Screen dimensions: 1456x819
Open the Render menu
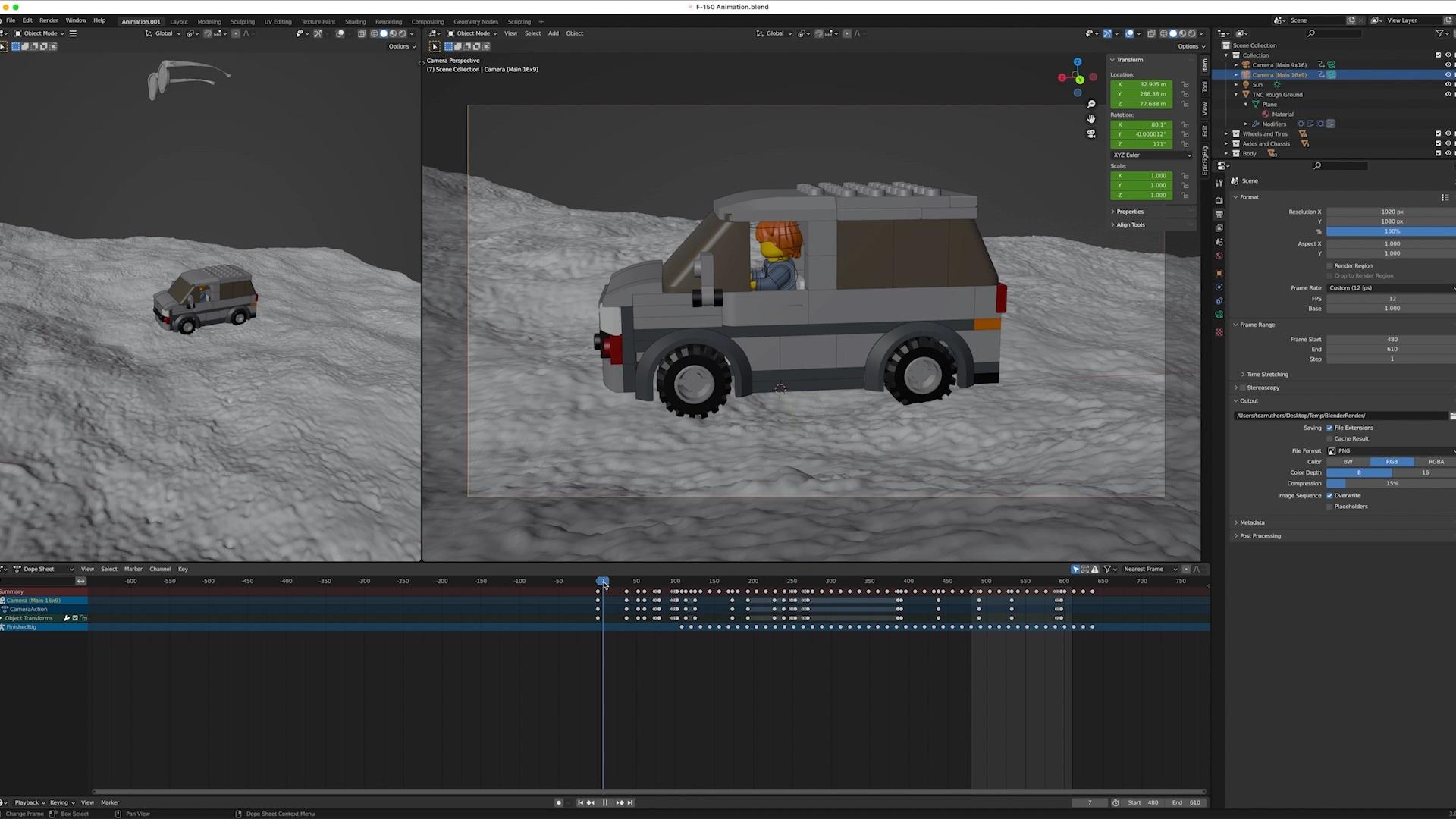49,20
